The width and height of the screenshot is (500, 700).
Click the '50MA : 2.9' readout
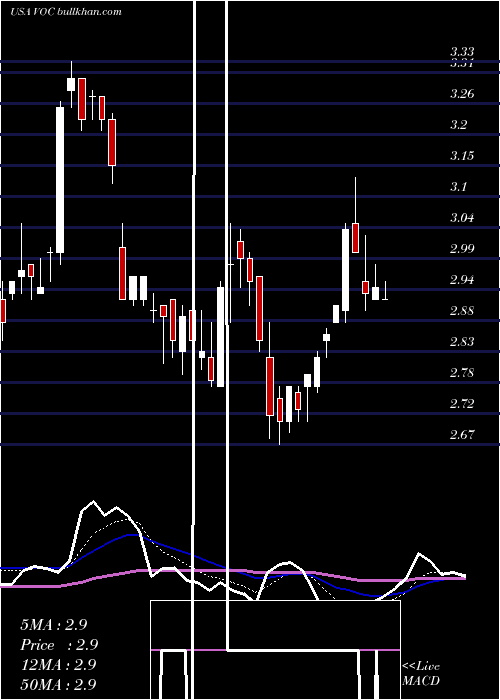pos(58,684)
